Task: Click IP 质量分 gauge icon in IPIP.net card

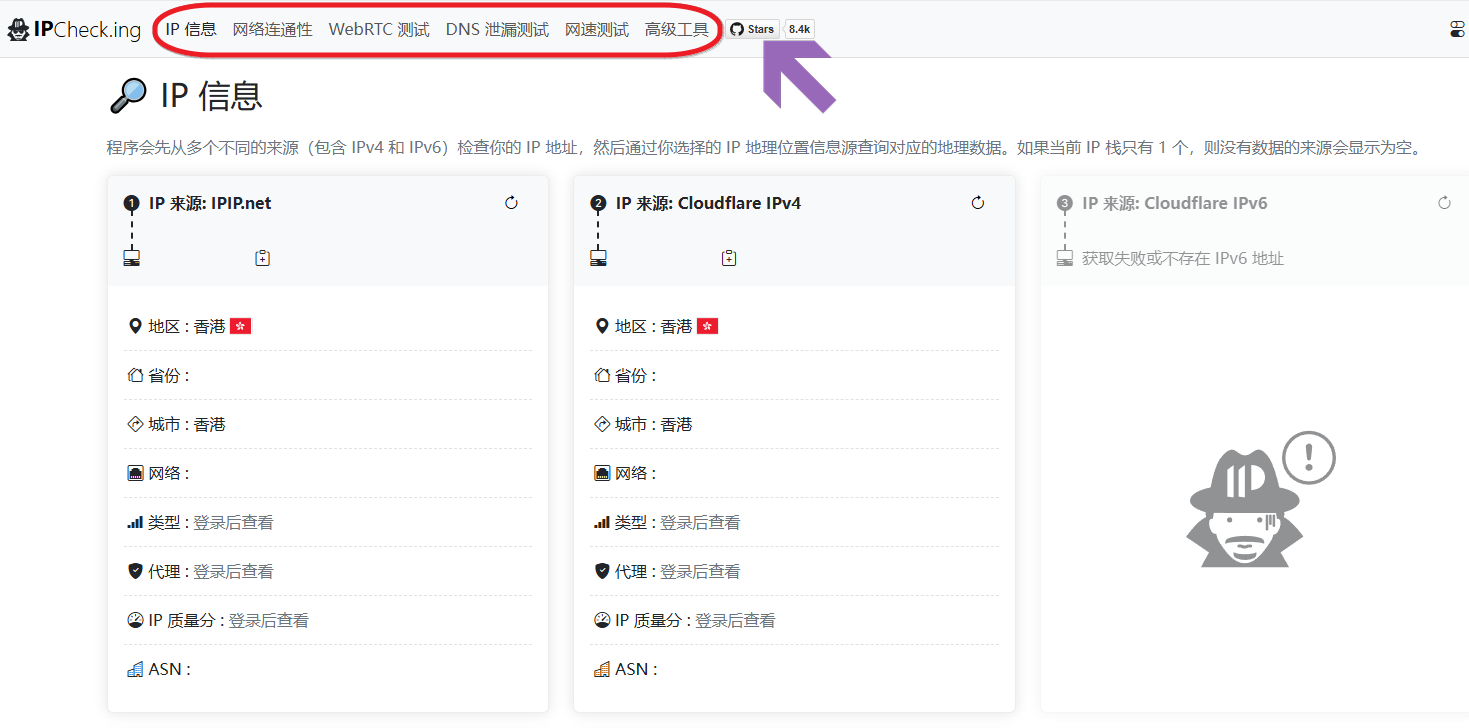Action: [x=135, y=620]
